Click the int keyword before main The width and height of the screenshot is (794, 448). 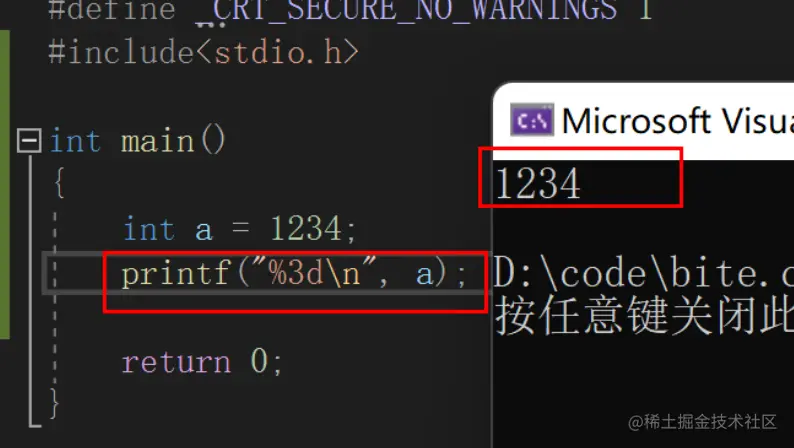[x=75, y=141]
